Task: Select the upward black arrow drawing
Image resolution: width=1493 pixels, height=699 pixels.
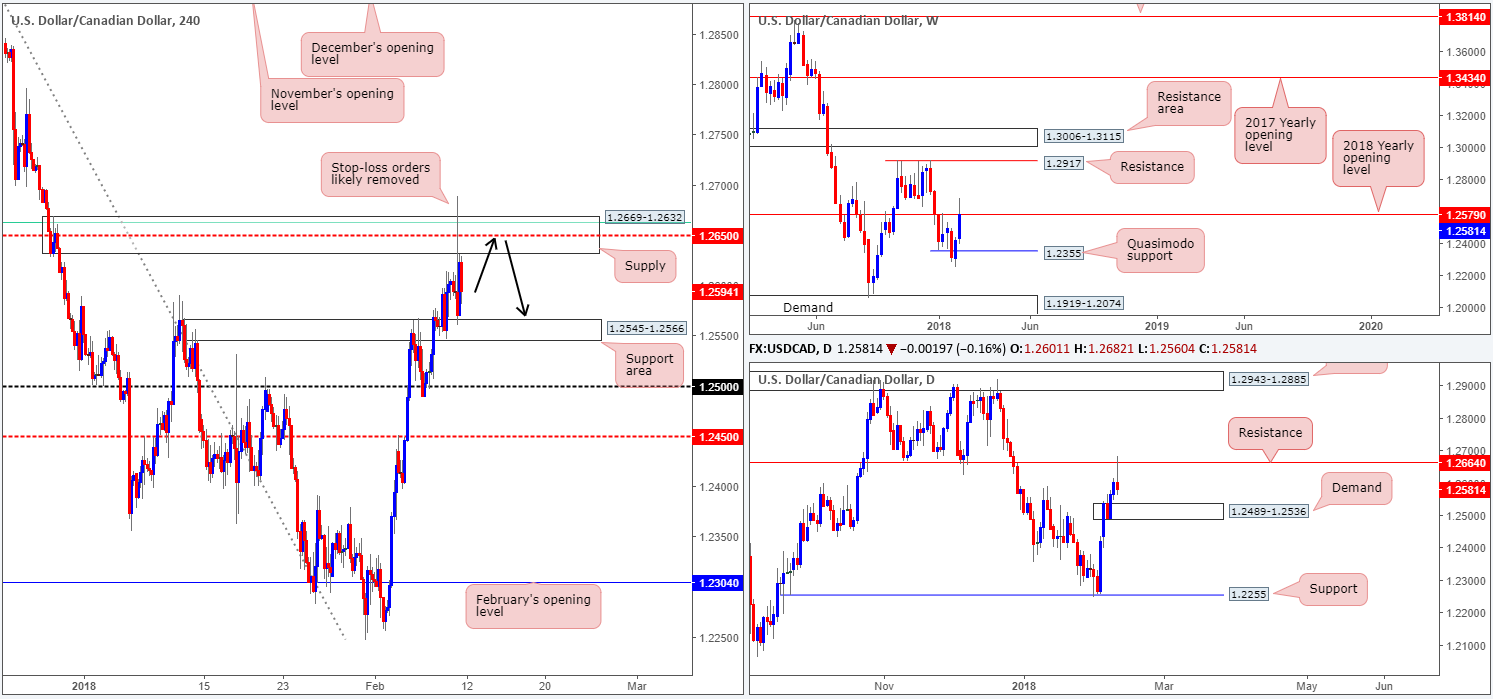Action: [x=485, y=265]
